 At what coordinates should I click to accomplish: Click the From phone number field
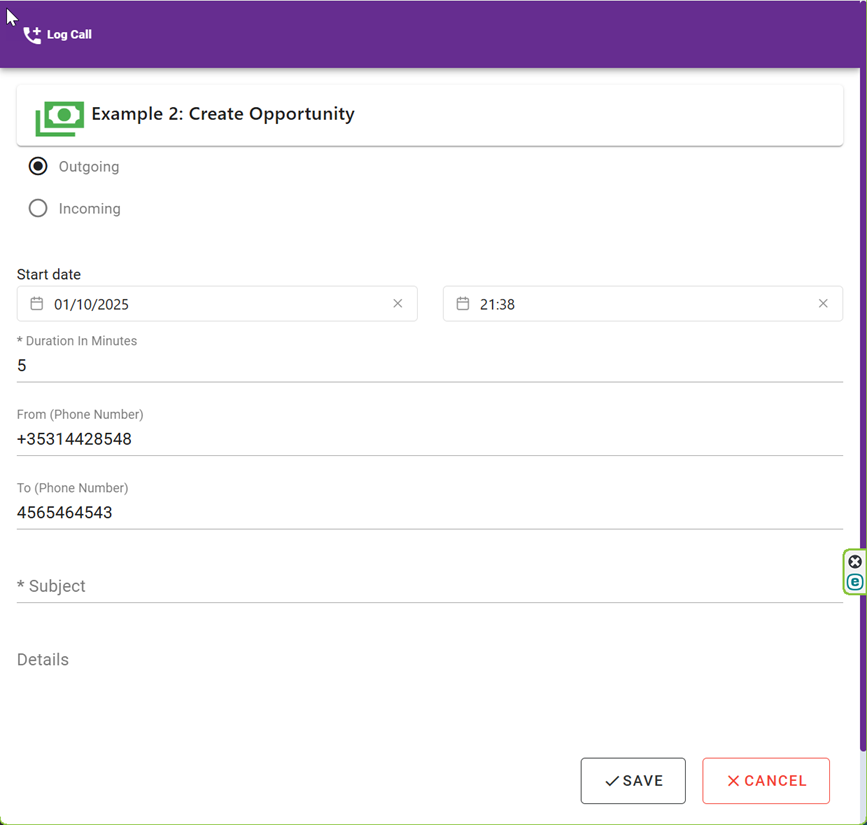430,439
